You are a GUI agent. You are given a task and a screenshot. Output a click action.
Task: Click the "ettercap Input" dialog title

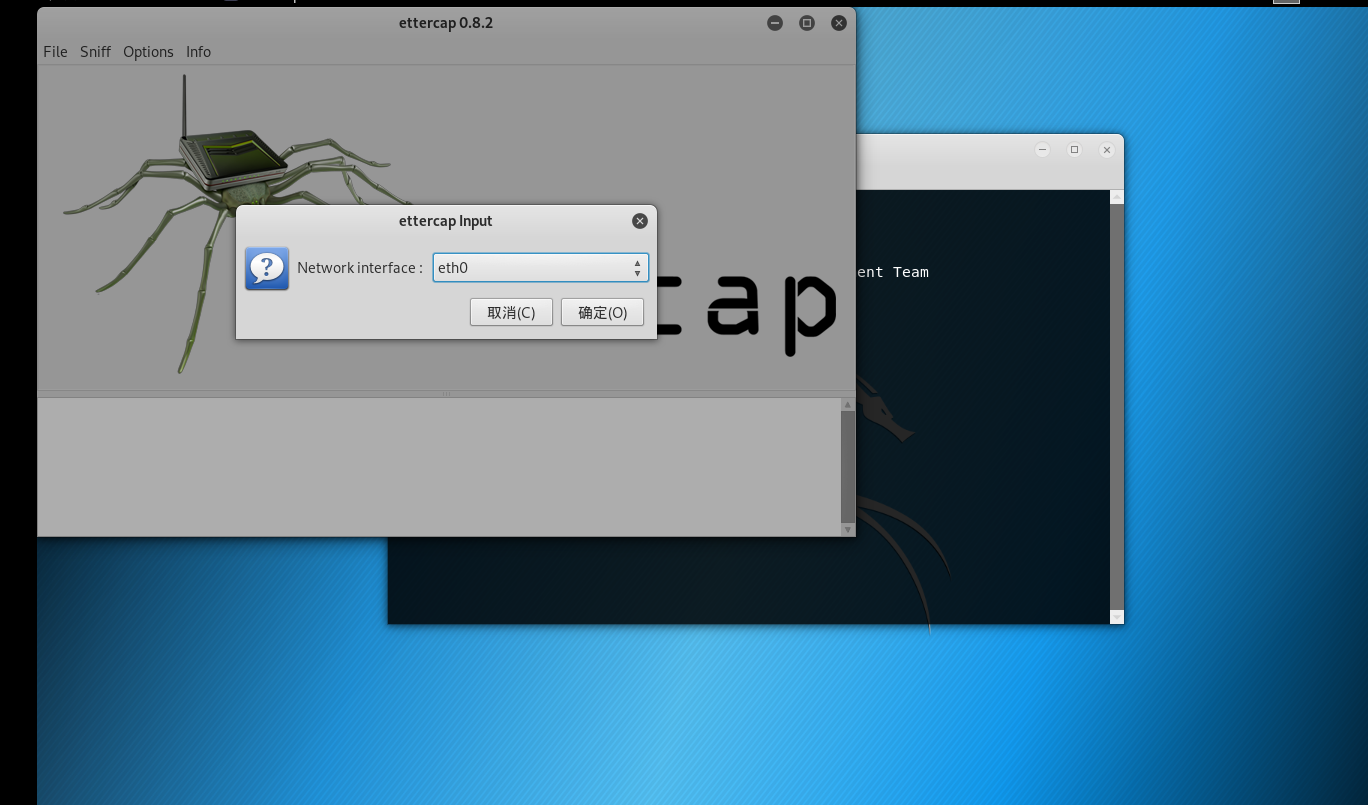point(446,221)
